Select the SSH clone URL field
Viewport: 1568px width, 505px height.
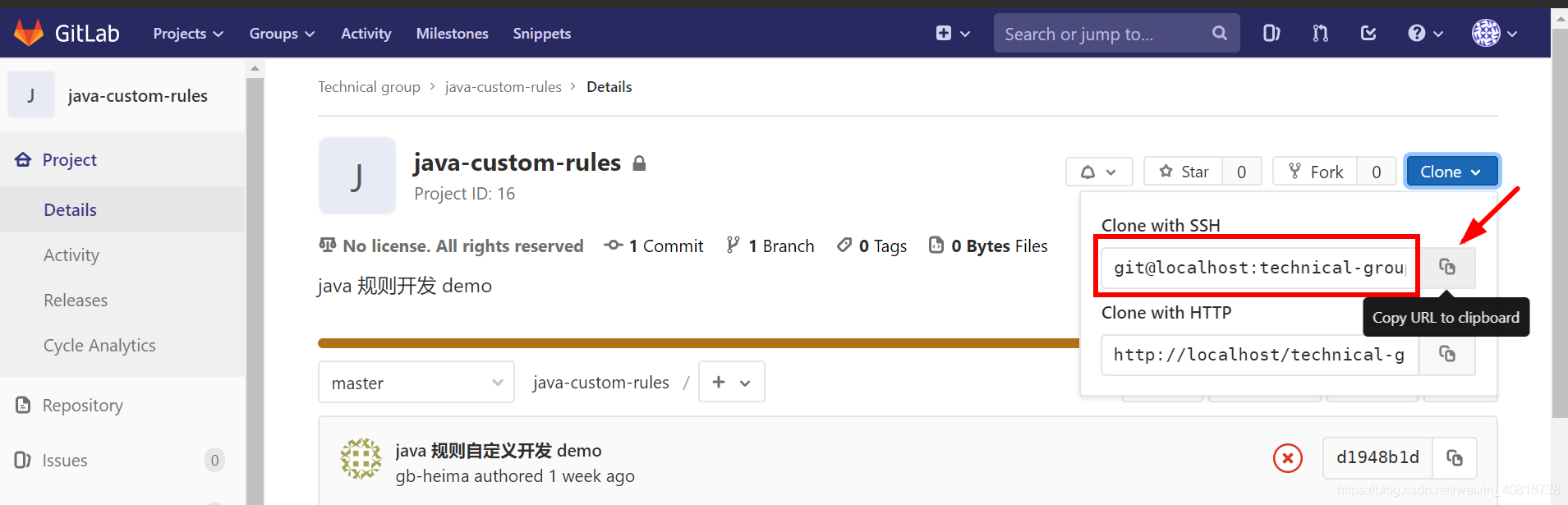click(x=1260, y=268)
